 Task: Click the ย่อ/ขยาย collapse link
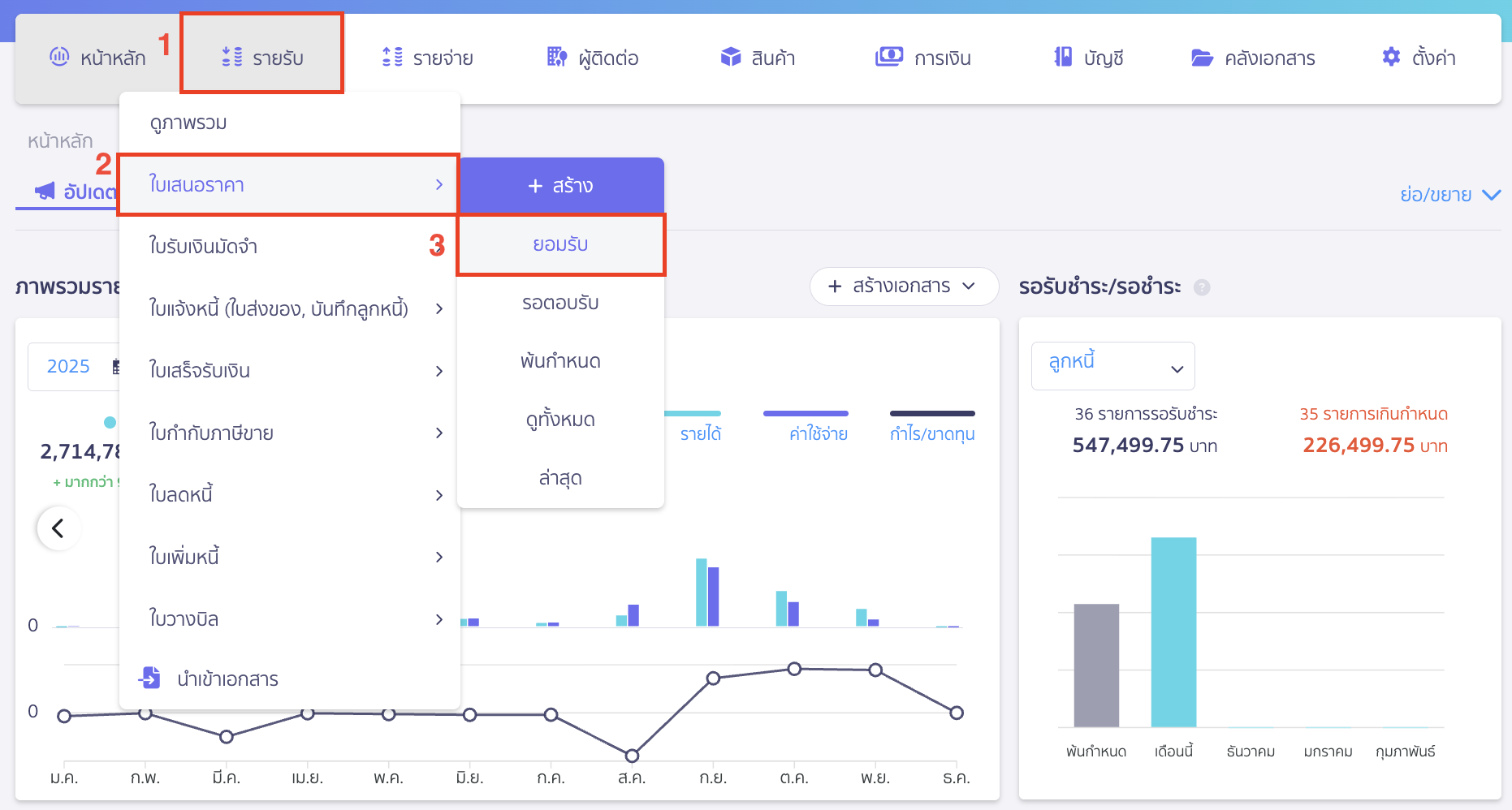[1449, 195]
